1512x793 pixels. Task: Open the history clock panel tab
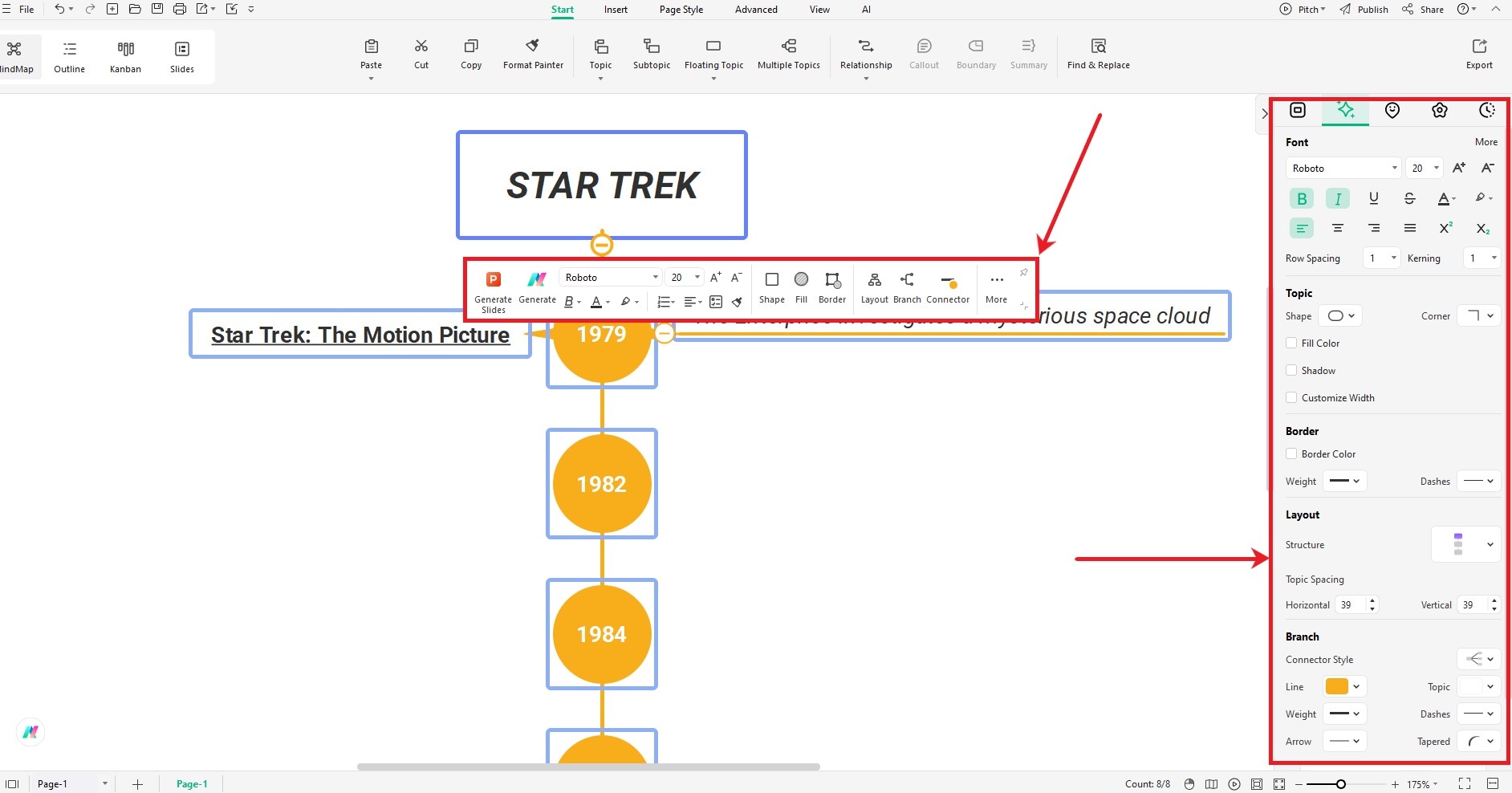click(x=1487, y=111)
